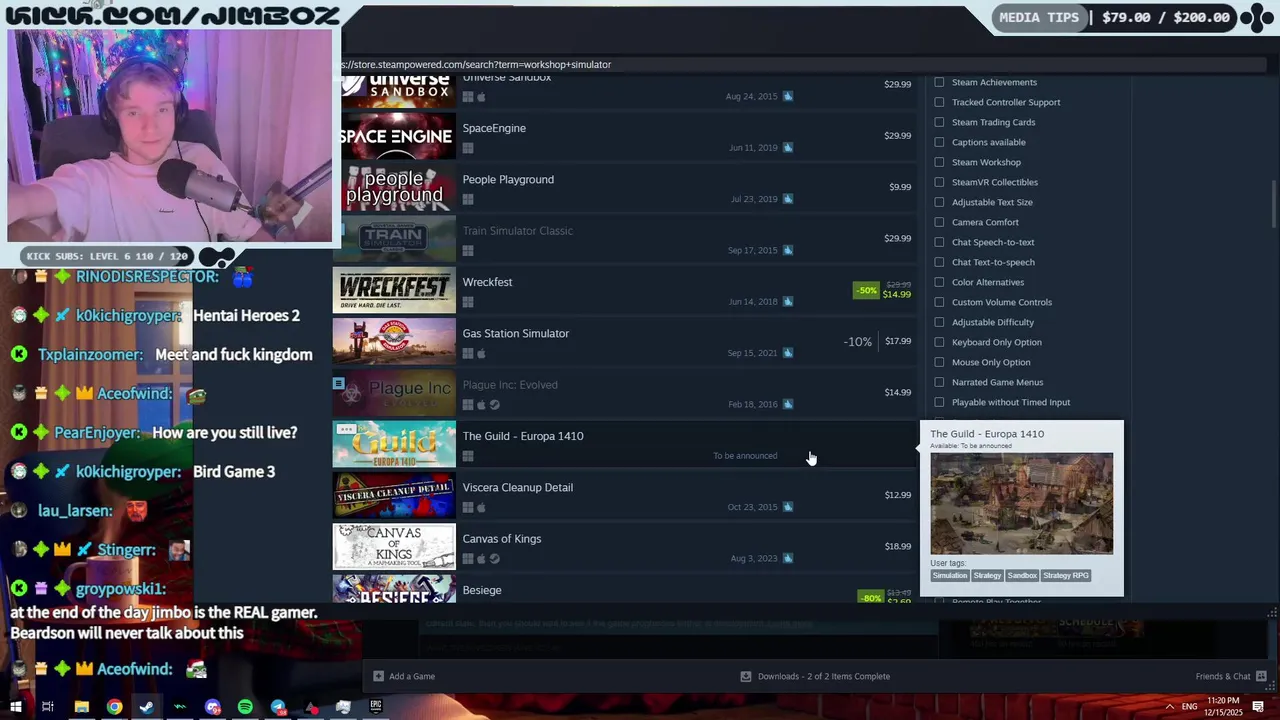Enable the Steam Achievements filter
Viewport: 1280px width, 720px height.
tap(939, 82)
